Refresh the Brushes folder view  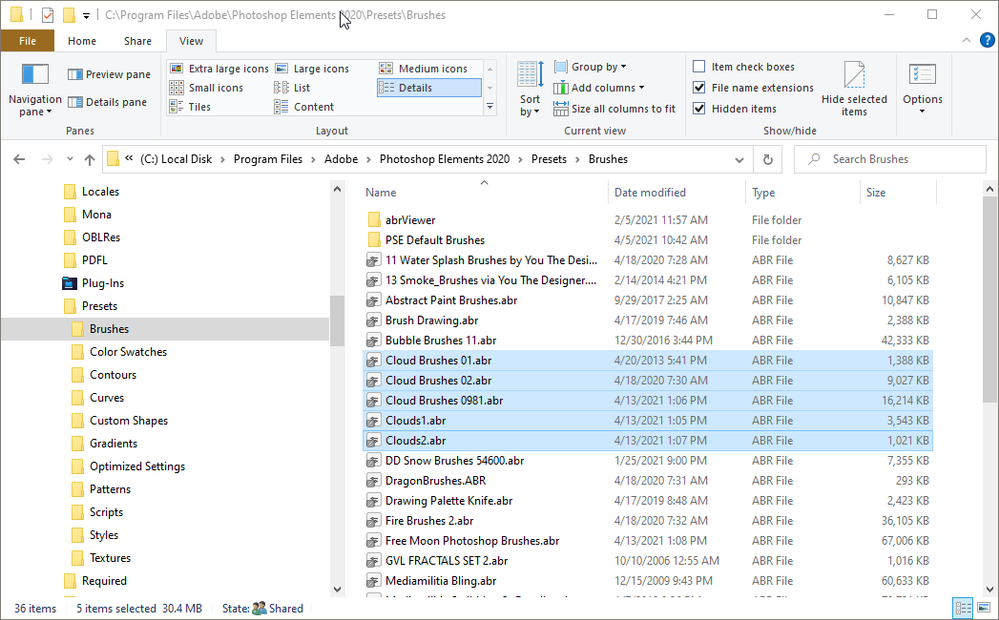tap(768, 159)
